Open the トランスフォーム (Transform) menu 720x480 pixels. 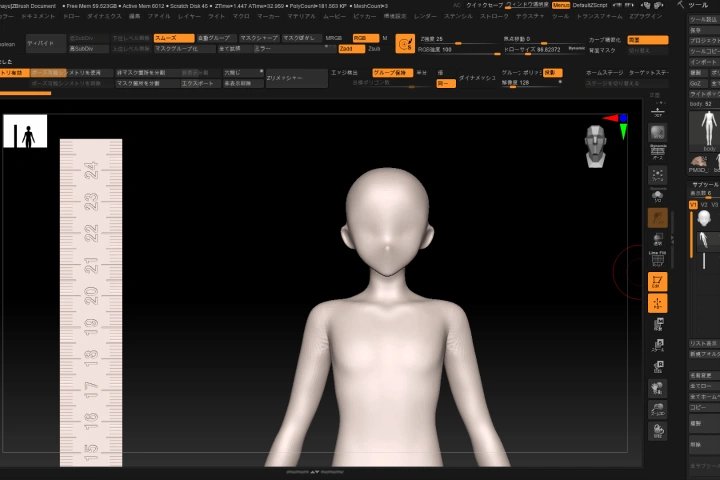tap(599, 16)
